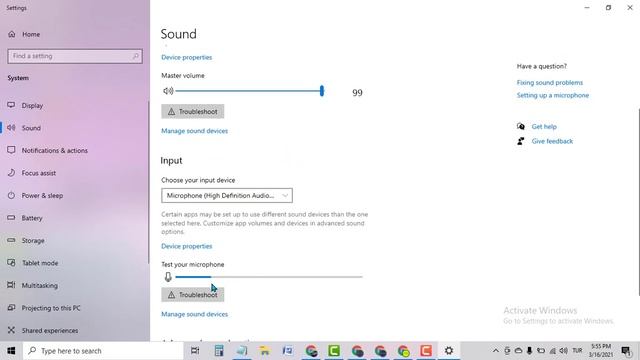Click the Find a setting search box
This screenshot has width=640, height=360.
tap(75, 56)
